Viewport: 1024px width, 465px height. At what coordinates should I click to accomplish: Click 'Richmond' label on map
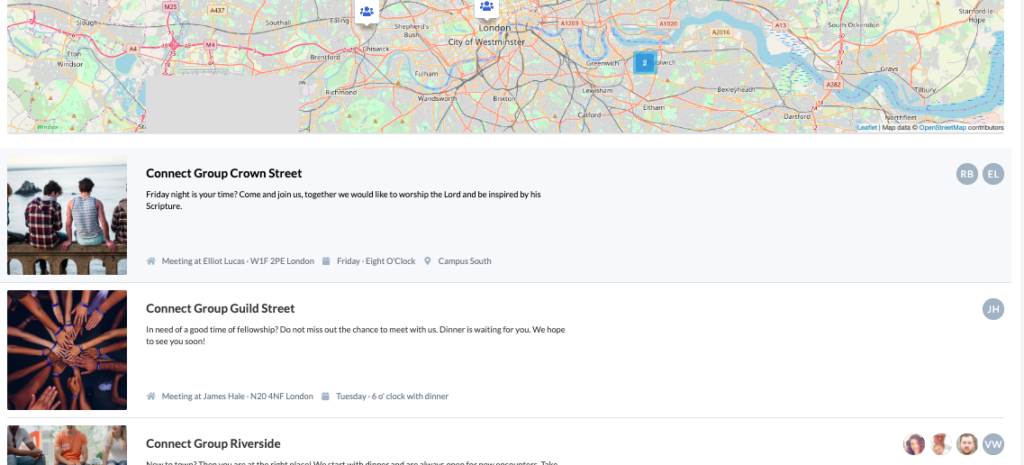click(341, 93)
